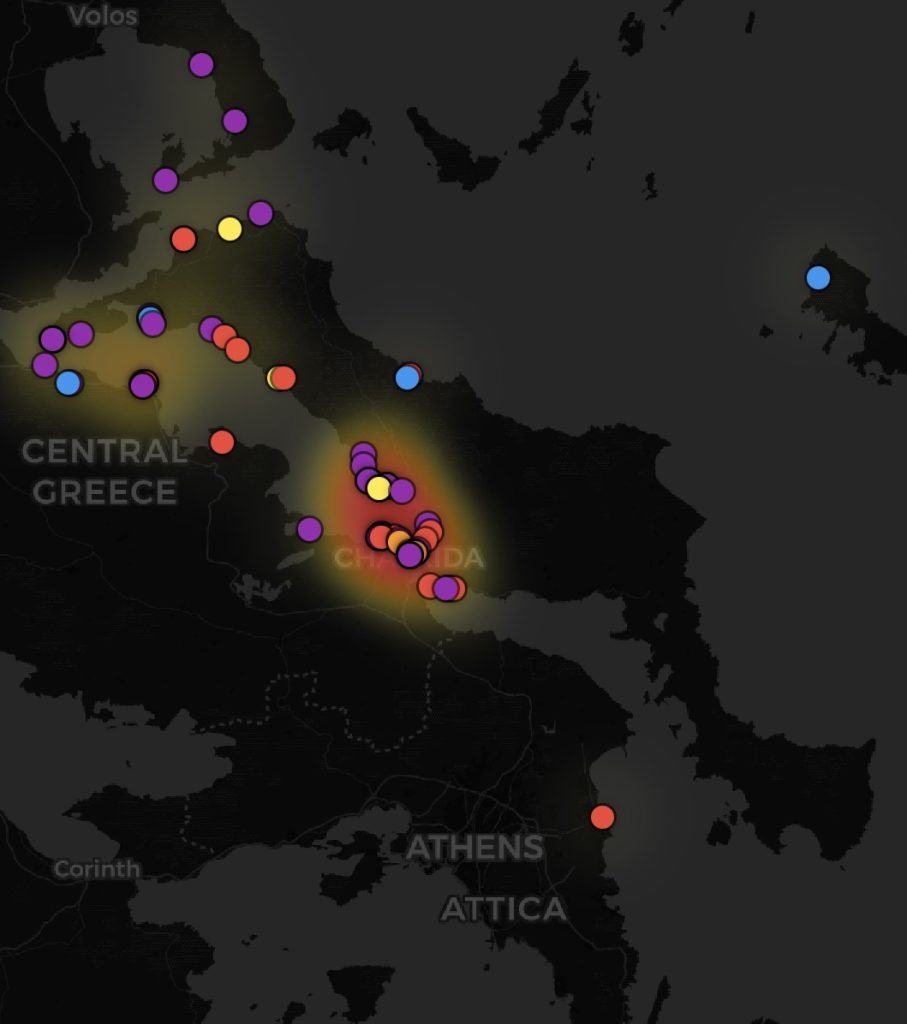Select the red marker overlapping a yellow one
Image resolution: width=907 pixels, height=1024 pixels.
tap(283, 377)
